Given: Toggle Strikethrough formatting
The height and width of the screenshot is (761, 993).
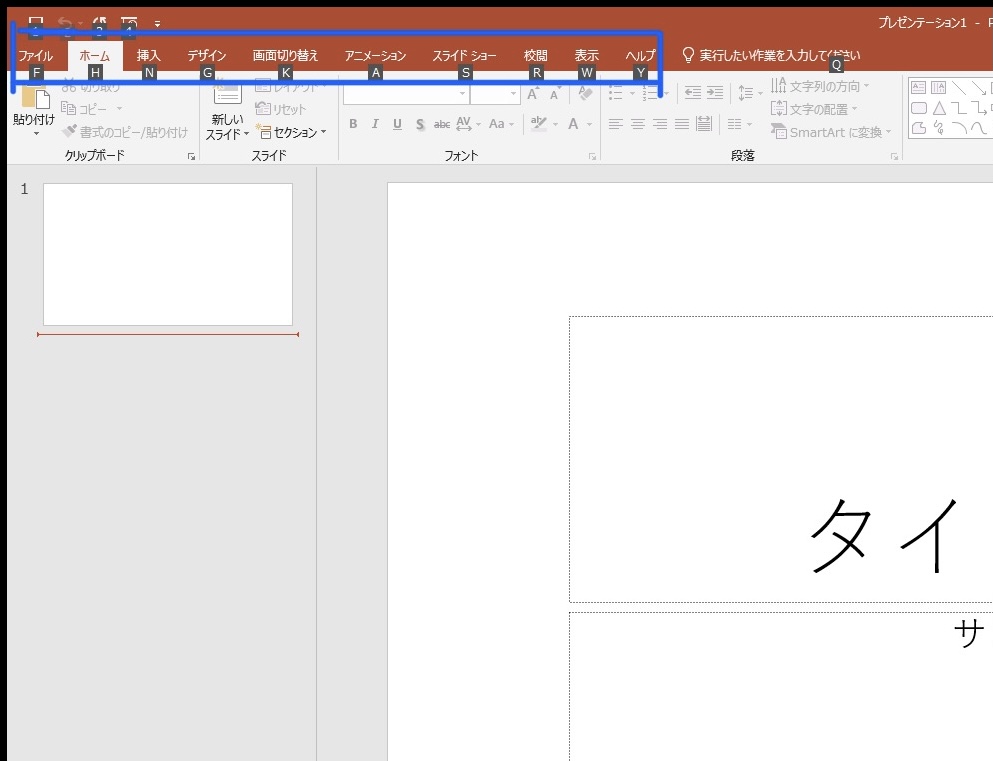Looking at the screenshot, I should [442, 124].
